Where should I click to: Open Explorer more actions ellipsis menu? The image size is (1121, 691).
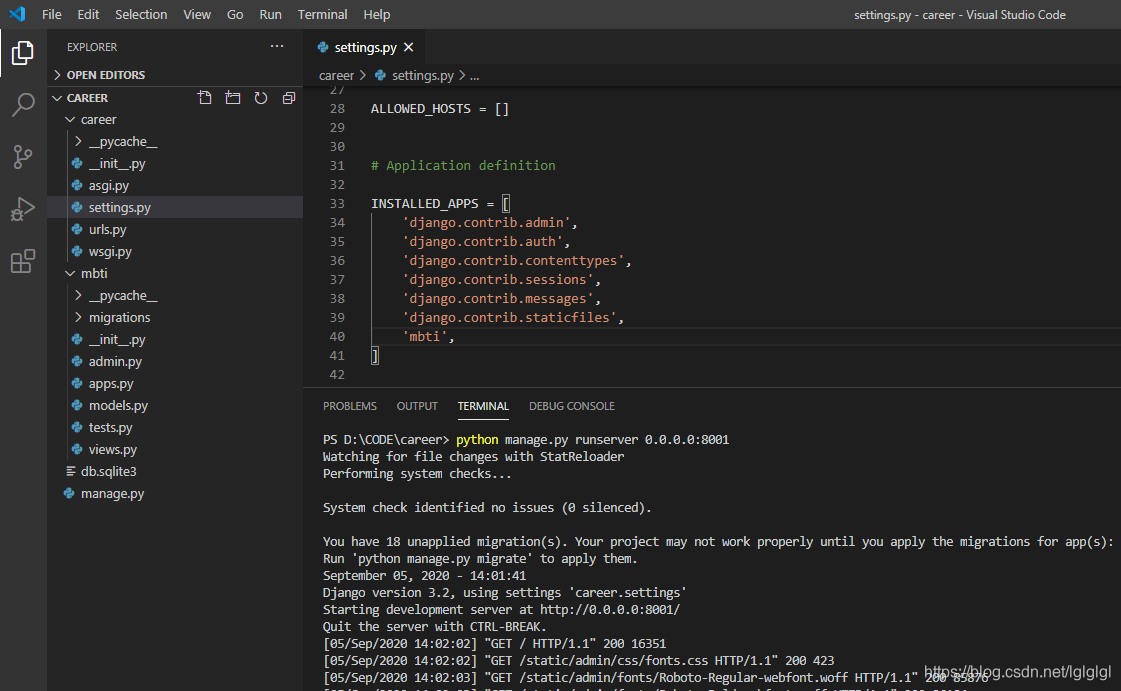(277, 46)
